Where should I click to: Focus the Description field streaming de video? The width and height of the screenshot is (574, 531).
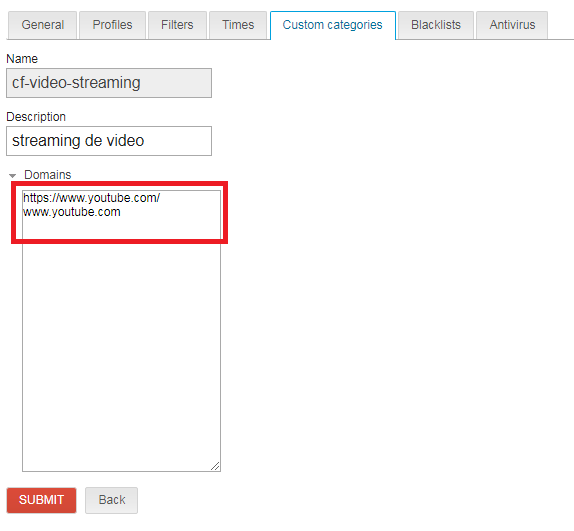(x=109, y=141)
